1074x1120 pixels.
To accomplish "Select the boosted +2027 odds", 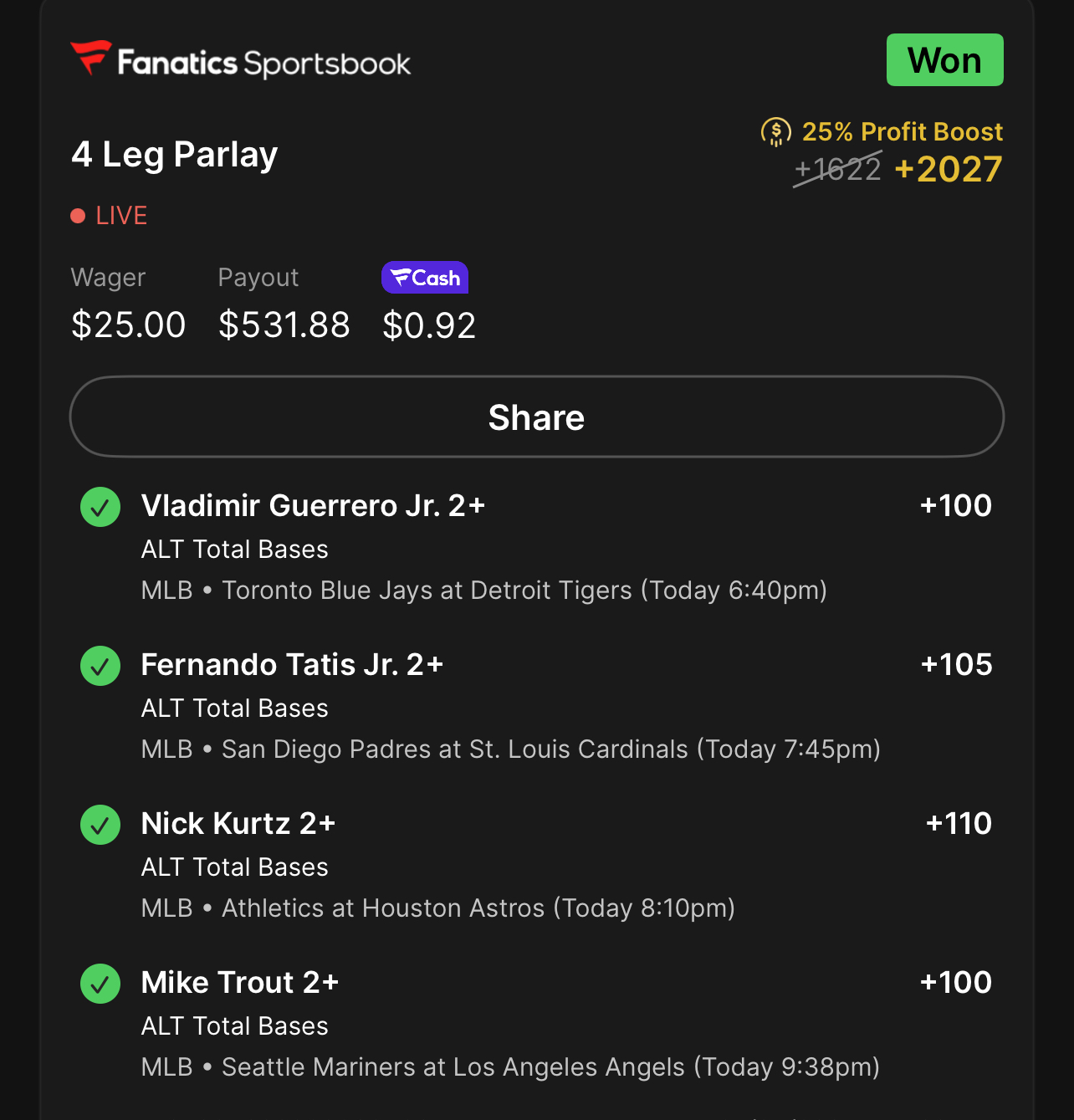I will coord(948,170).
